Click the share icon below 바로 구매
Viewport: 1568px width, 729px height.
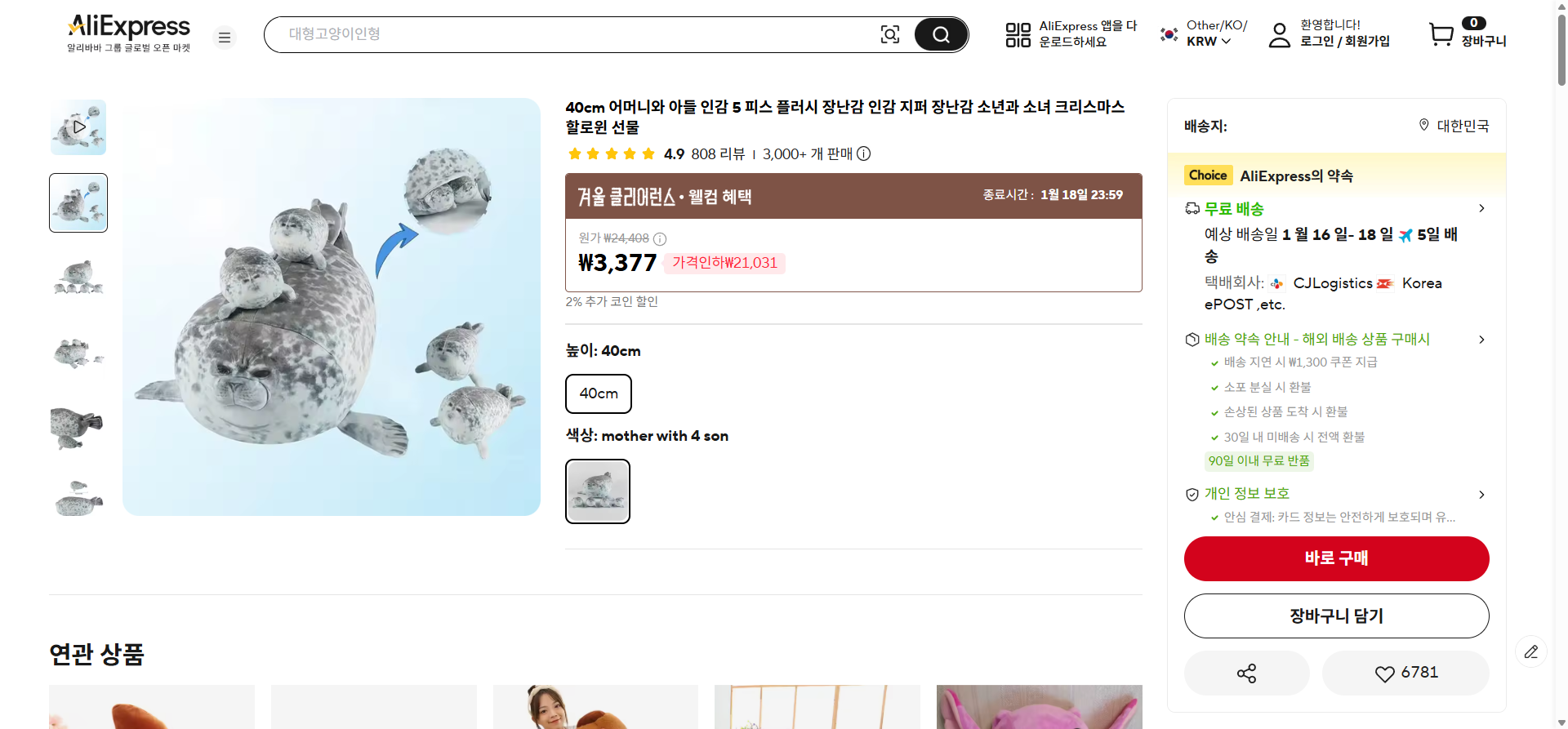coord(1246,673)
